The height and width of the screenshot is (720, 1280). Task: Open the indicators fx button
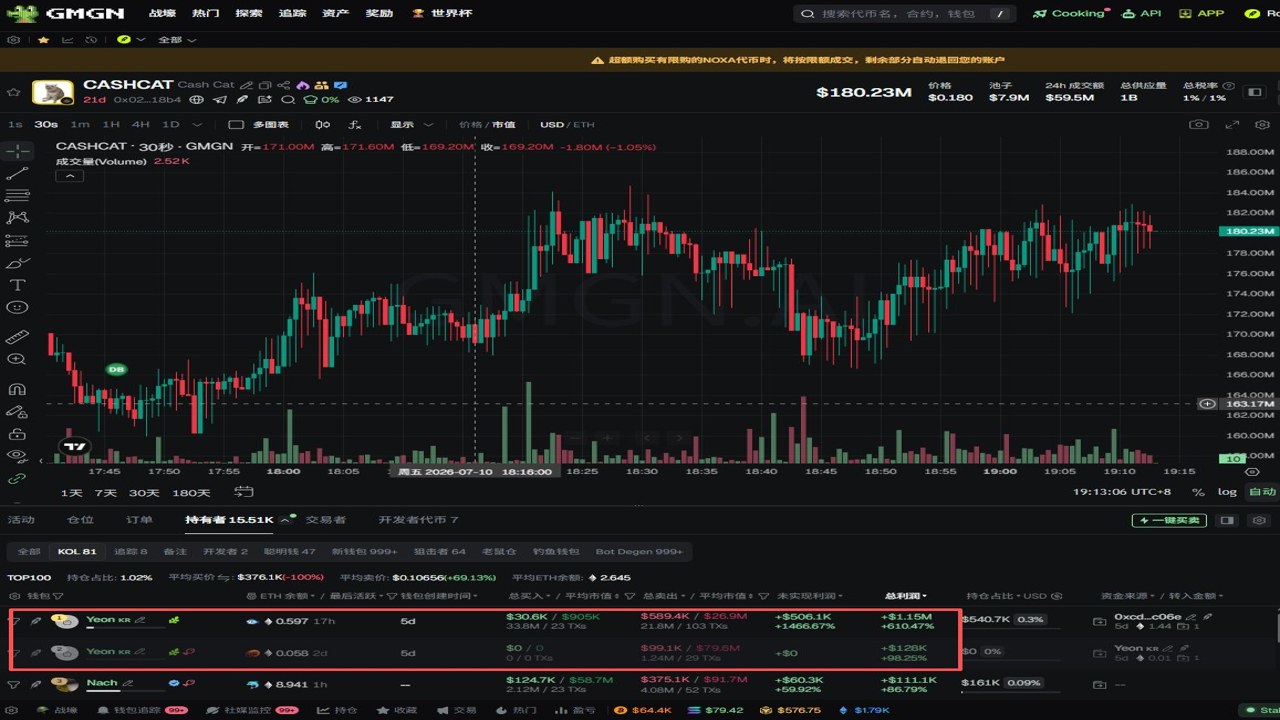[x=354, y=125]
